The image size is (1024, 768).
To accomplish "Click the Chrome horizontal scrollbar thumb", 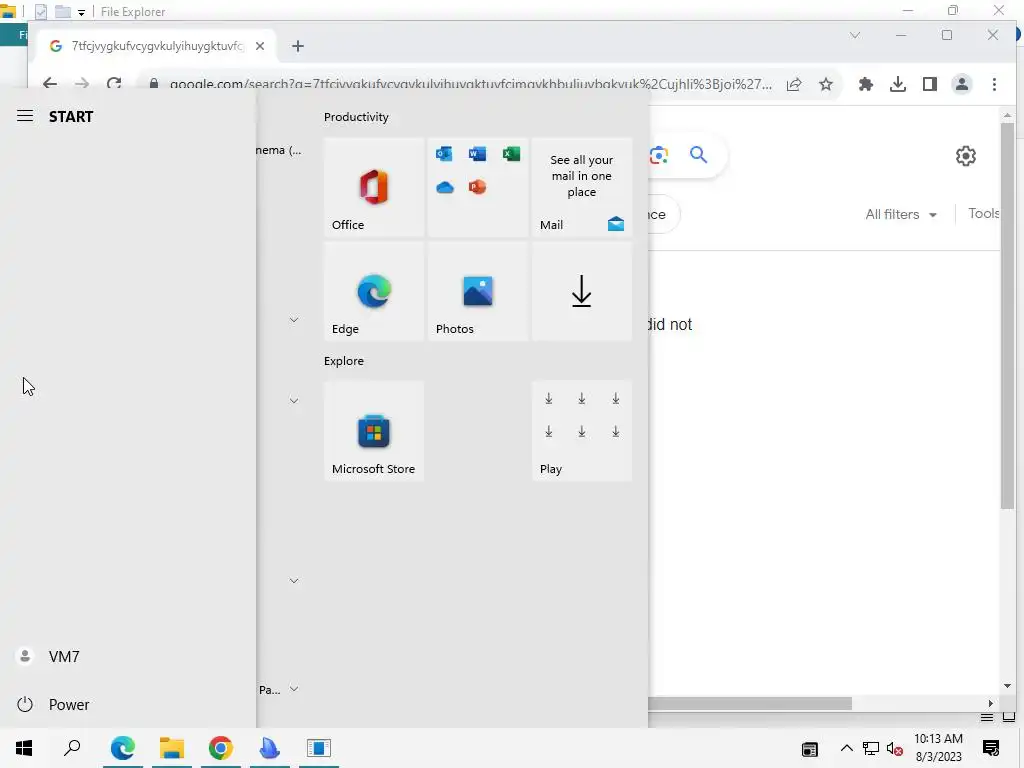I will pos(750,703).
